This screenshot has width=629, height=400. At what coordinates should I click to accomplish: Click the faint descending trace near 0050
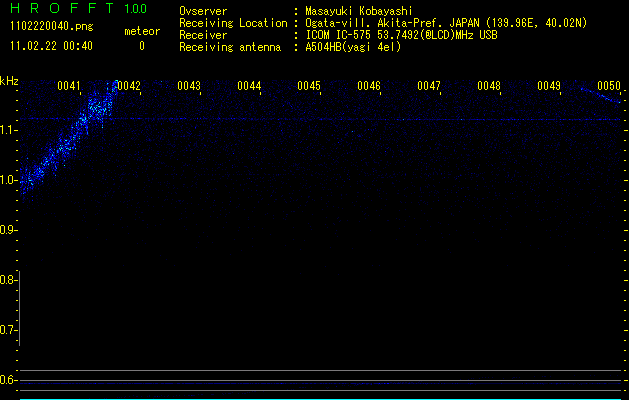coord(600,95)
